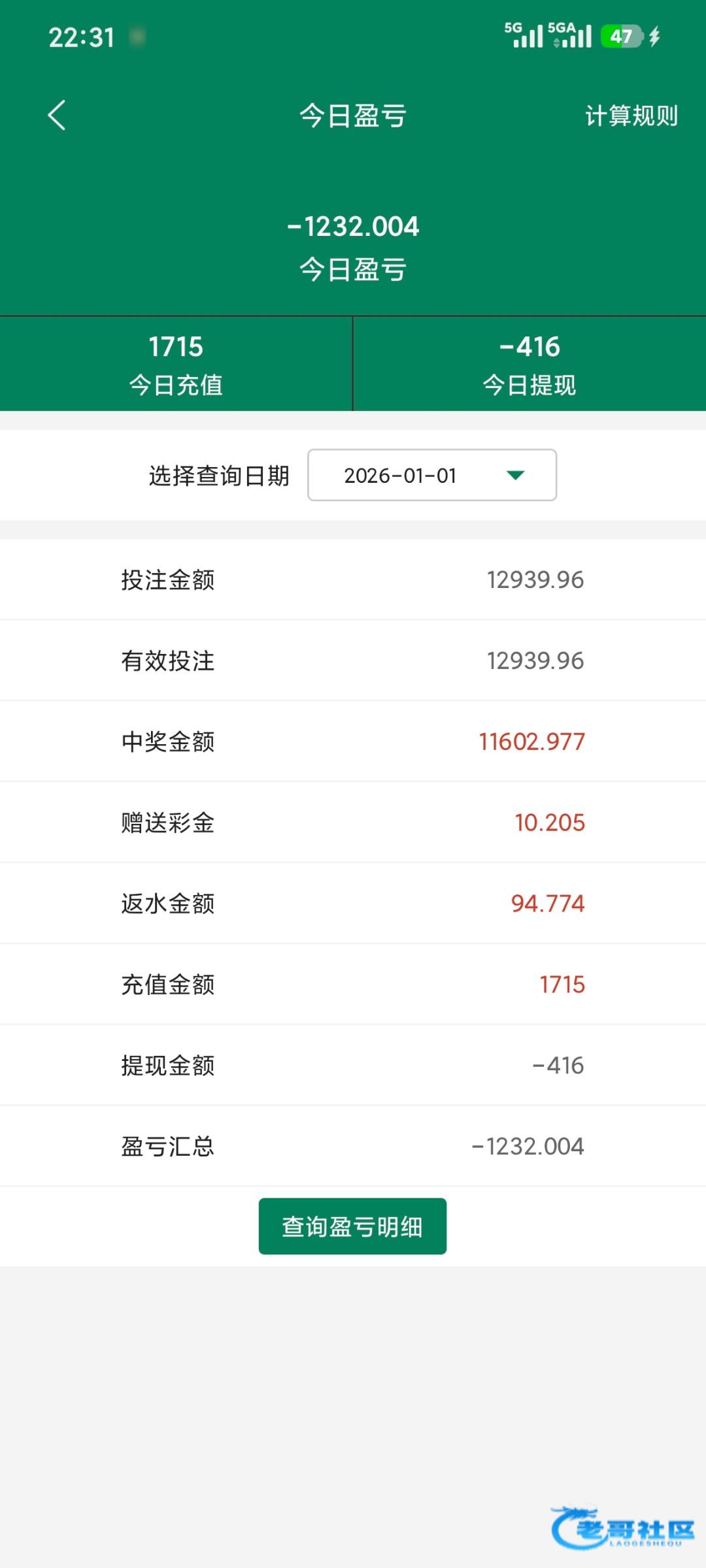Image resolution: width=706 pixels, height=1568 pixels.
Task: Select the 投注金额 row
Action: 353,580
